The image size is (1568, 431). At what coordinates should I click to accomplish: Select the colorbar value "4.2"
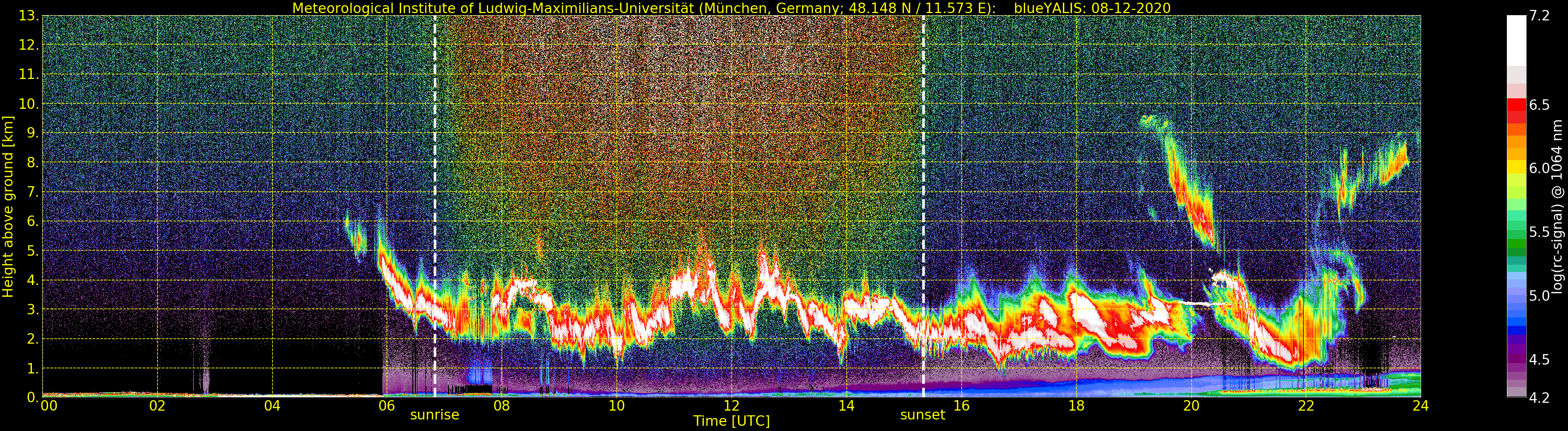(1539, 398)
